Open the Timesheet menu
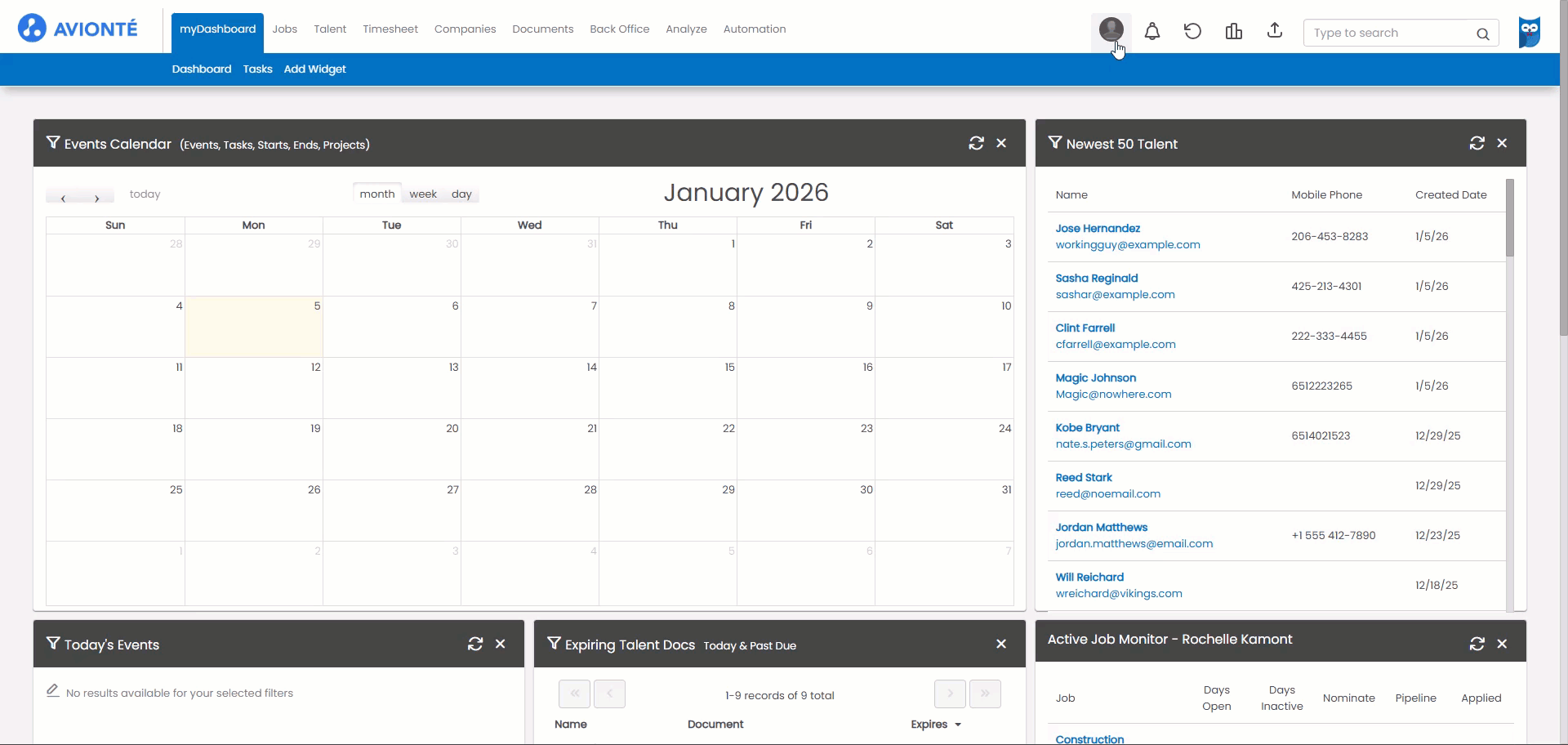Viewport: 1568px width, 745px height. (x=390, y=29)
